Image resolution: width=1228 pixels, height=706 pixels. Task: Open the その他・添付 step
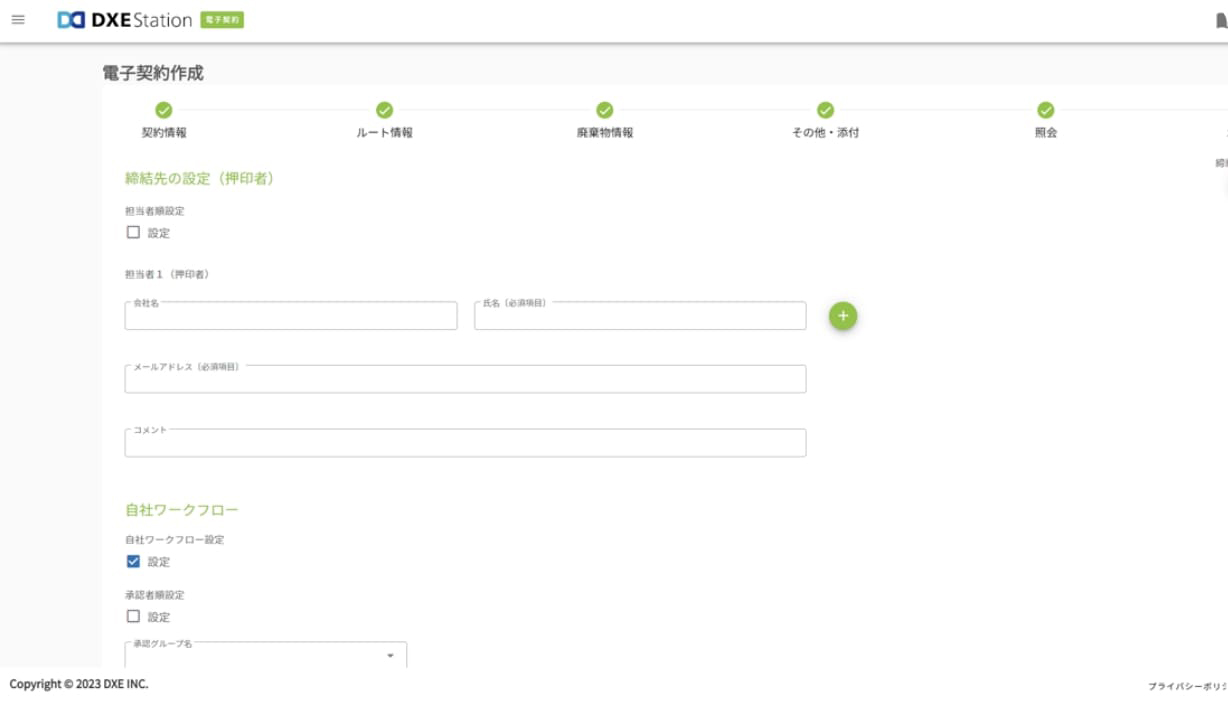point(825,119)
